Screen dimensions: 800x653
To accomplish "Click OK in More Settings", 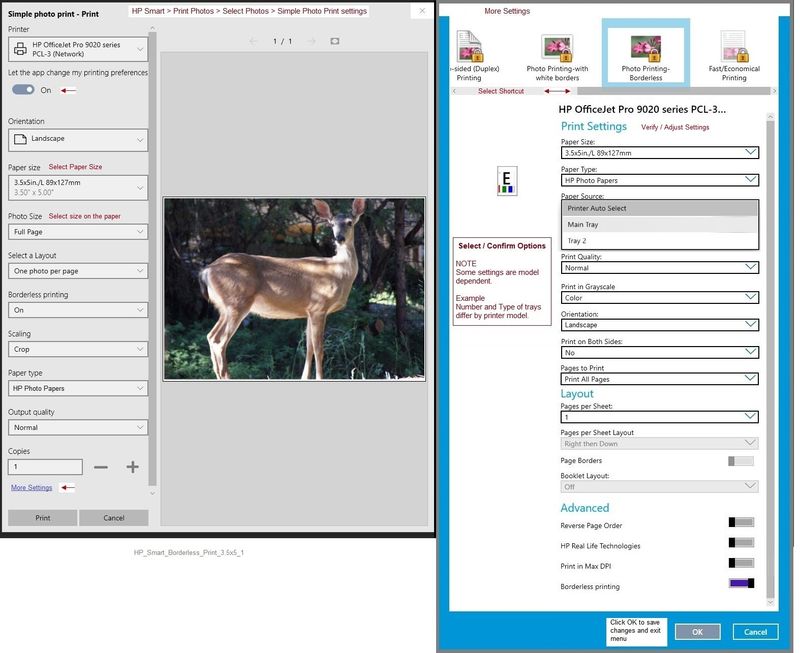I will [697, 632].
